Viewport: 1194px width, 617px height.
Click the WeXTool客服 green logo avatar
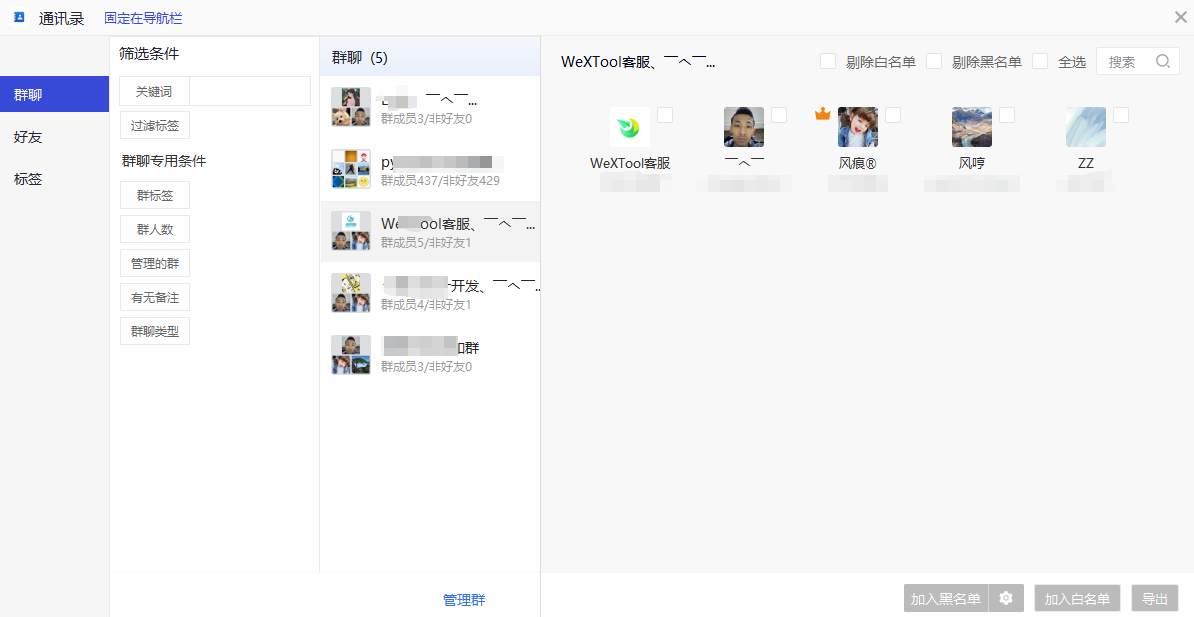point(629,128)
